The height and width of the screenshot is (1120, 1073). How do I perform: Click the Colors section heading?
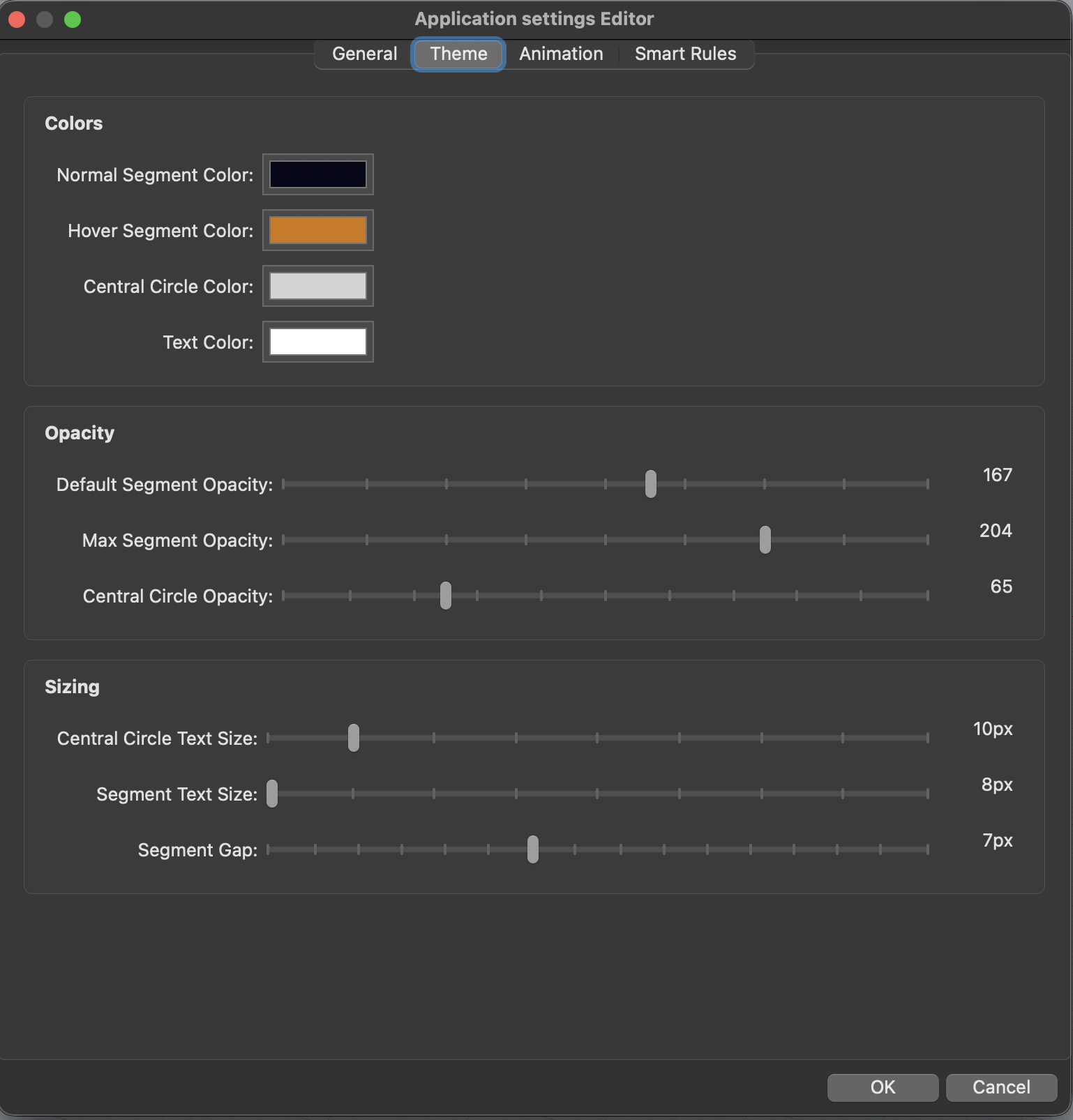(73, 123)
